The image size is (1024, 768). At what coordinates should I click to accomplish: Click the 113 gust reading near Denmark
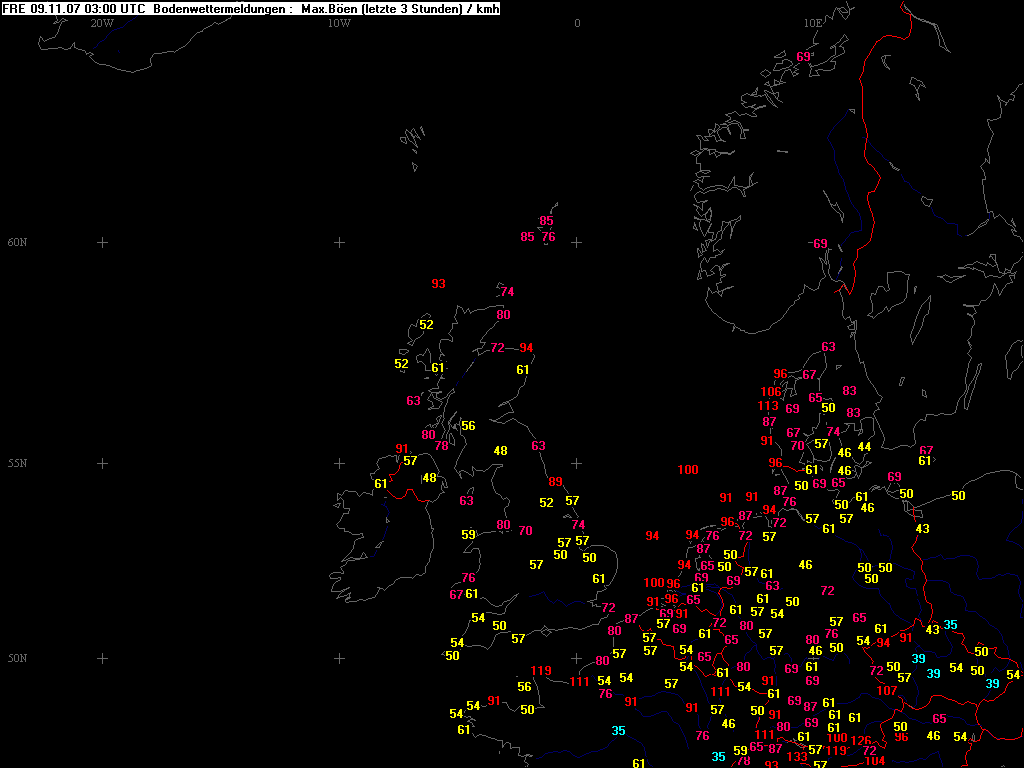pos(768,406)
